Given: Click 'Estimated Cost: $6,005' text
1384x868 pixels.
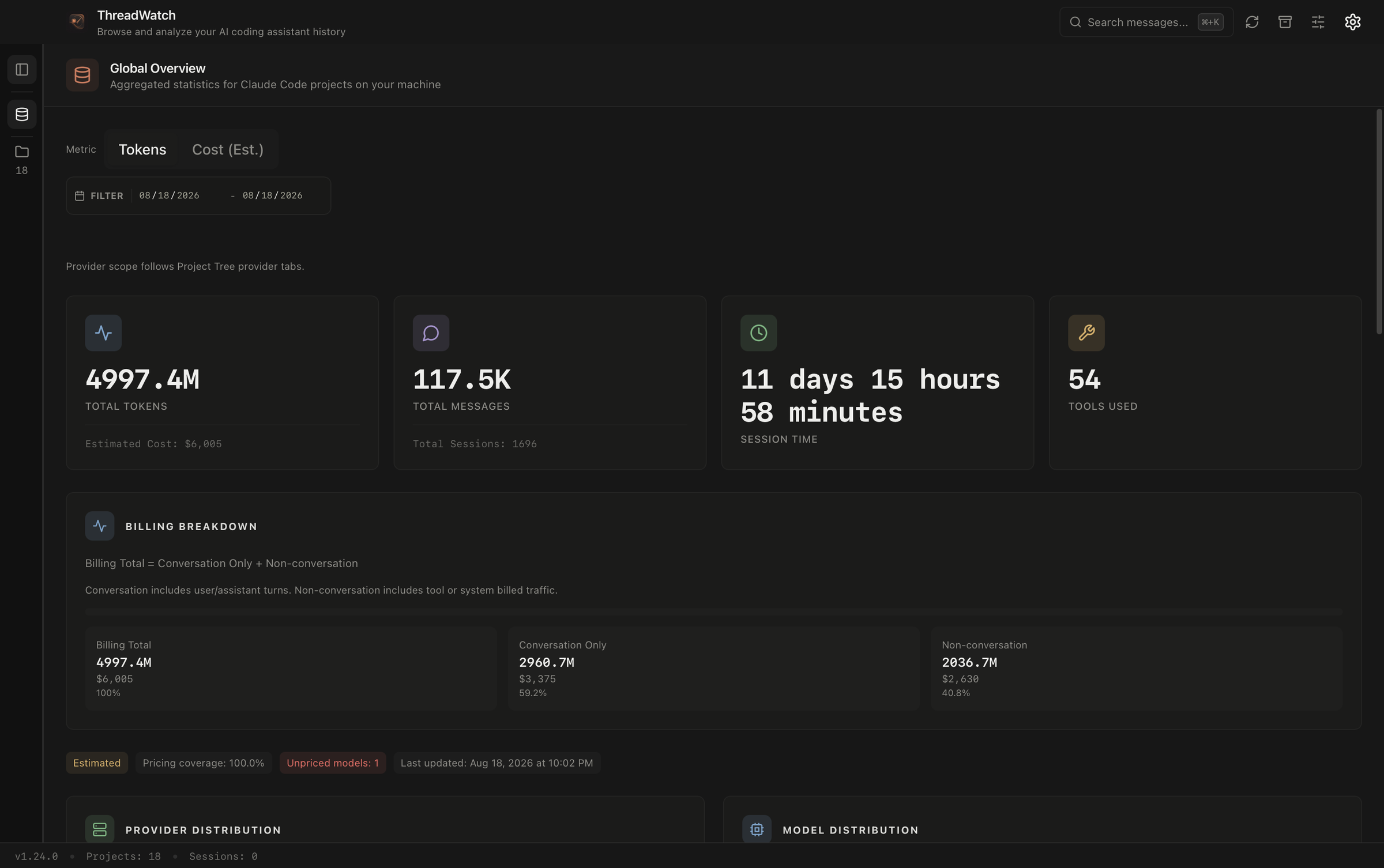Looking at the screenshot, I should pos(153,444).
